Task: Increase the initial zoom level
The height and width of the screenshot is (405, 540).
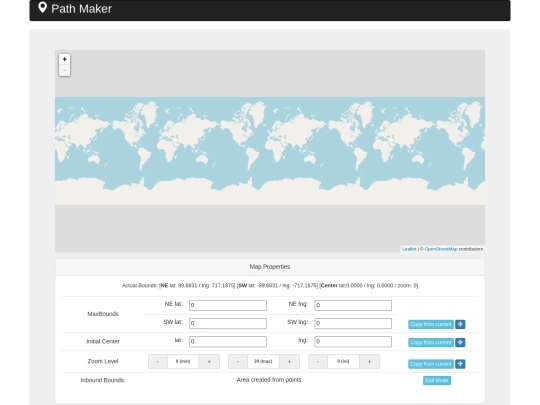Action: tap(370, 362)
